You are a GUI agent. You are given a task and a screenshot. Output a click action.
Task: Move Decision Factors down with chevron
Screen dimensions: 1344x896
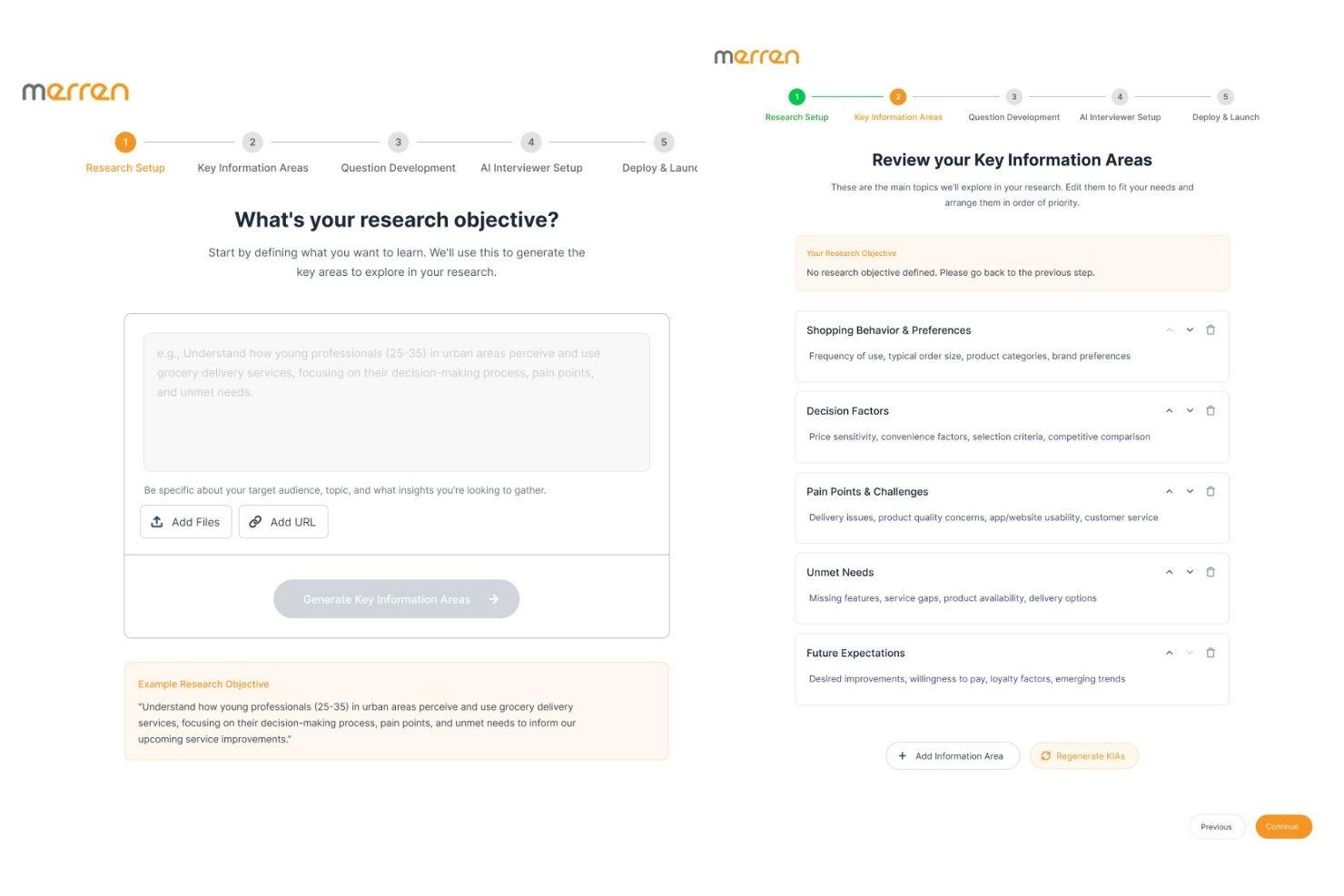coord(1190,411)
